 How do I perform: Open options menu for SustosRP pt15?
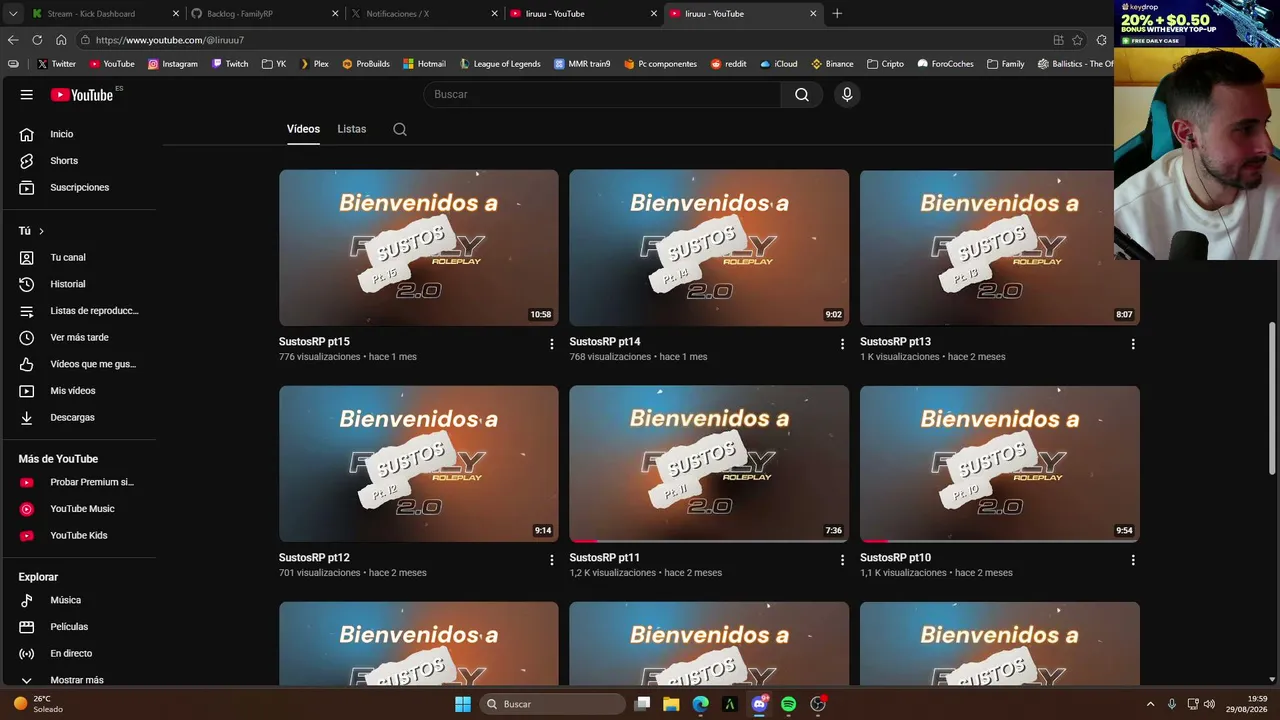(551, 344)
